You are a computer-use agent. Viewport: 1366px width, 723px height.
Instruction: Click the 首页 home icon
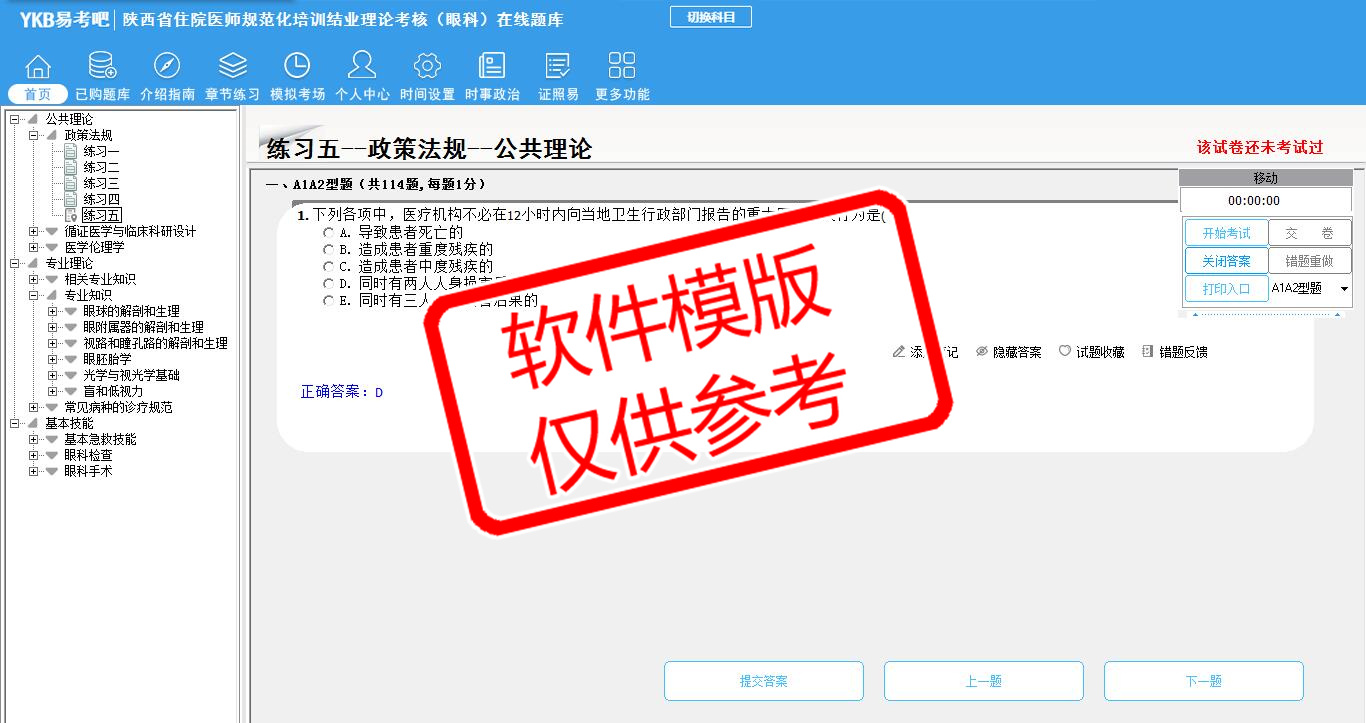click(x=38, y=67)
